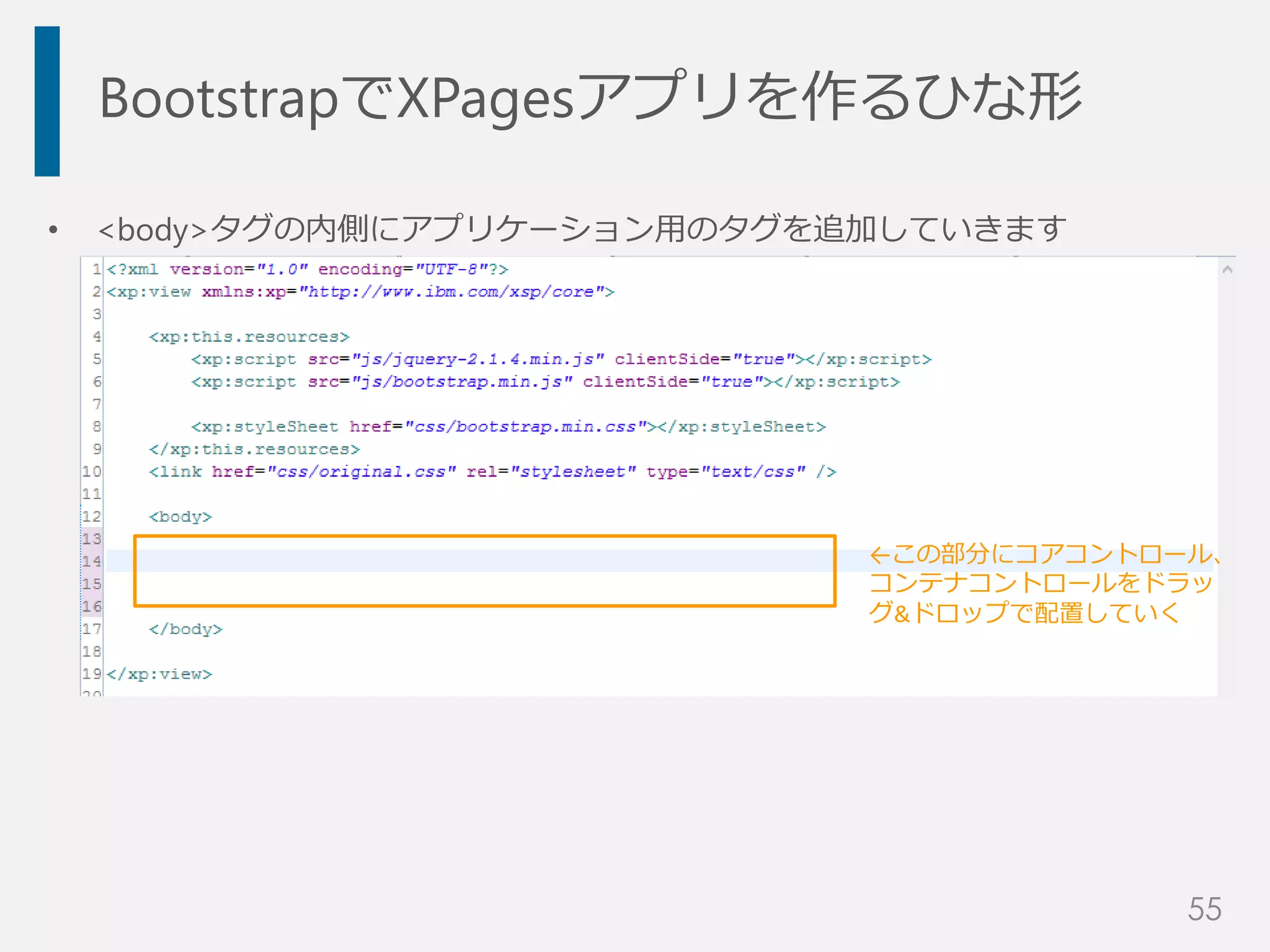Click line number 16 in the gutter
Image resolution: width=1270 pixels, height=952 pixels.
[92, 607]
